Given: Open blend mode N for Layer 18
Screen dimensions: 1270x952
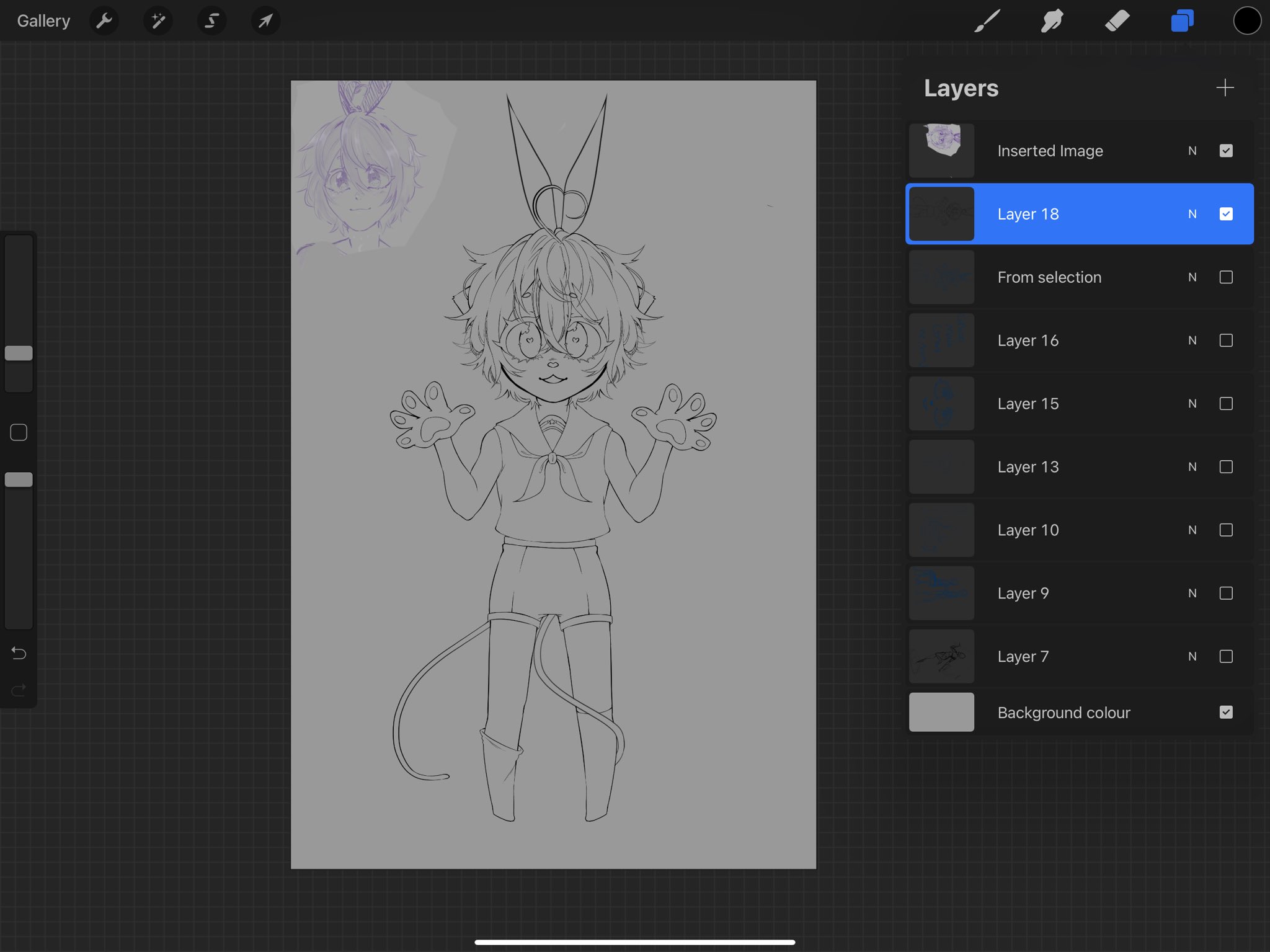Looking at the screenshot, I should [x=1192, y=214].
